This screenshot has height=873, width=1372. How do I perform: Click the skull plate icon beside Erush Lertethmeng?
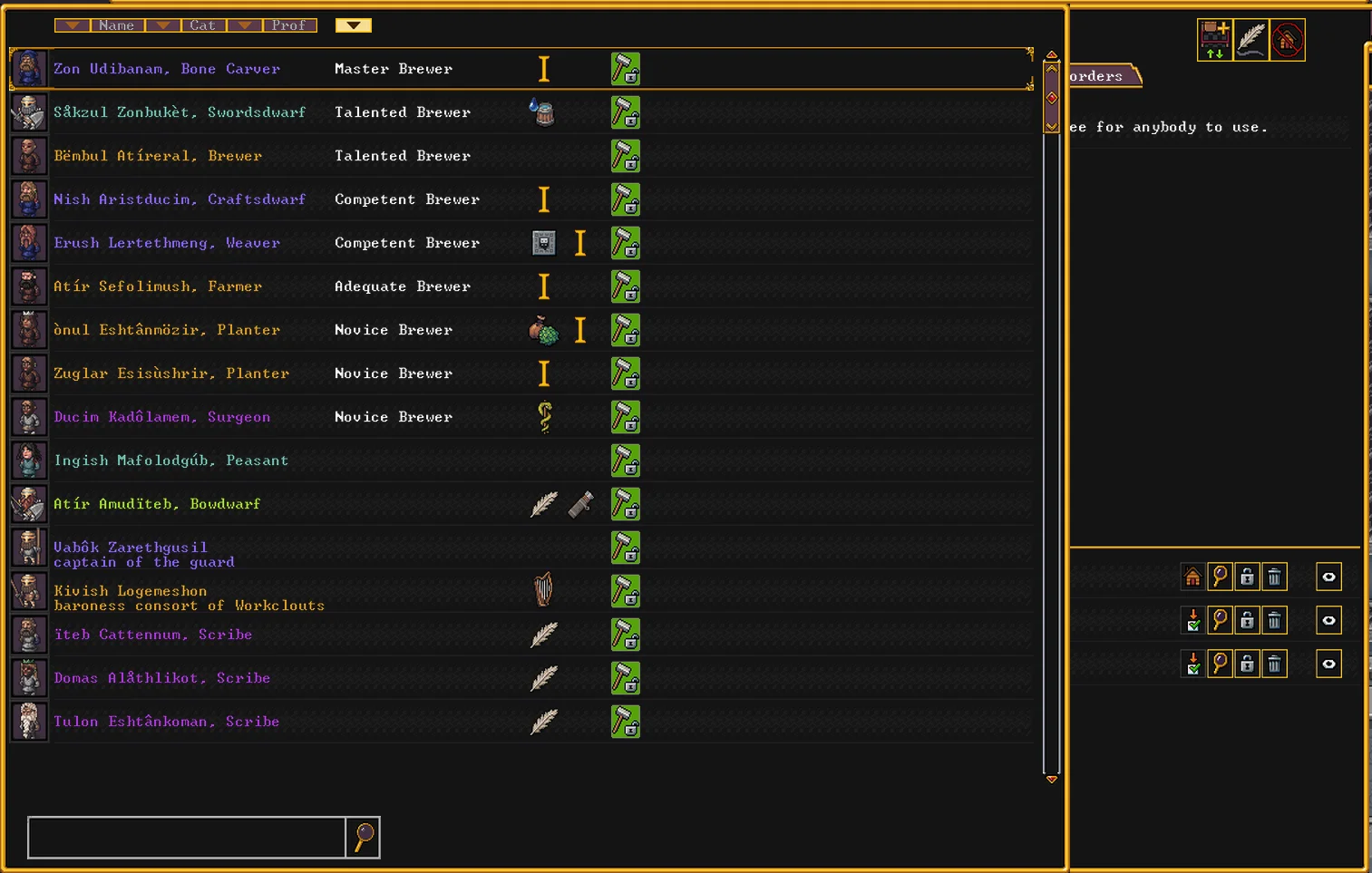544,243
